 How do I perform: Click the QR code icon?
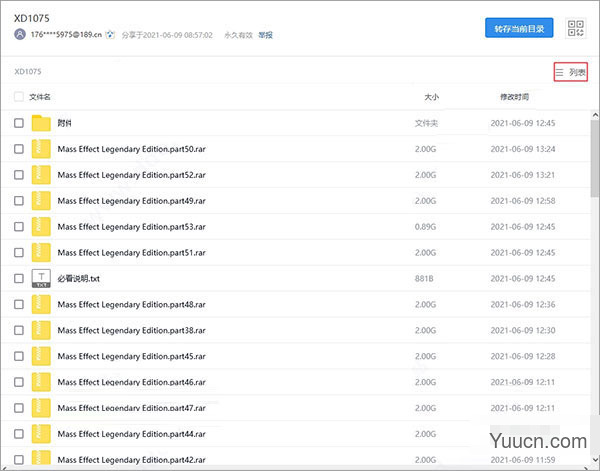[x=575, y=28]
